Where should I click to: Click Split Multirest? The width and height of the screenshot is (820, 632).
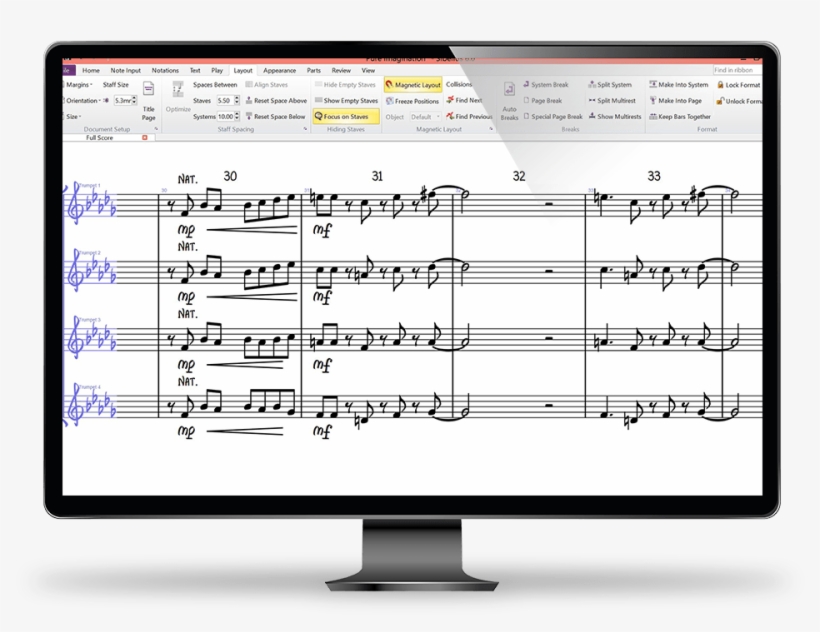click(x=612, y=100)
